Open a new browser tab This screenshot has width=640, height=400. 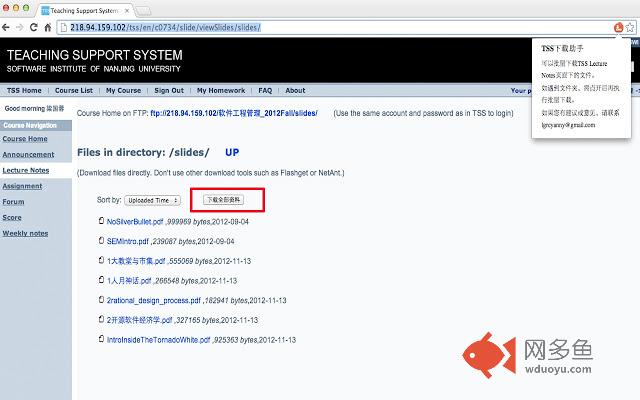tap(143, 11)
